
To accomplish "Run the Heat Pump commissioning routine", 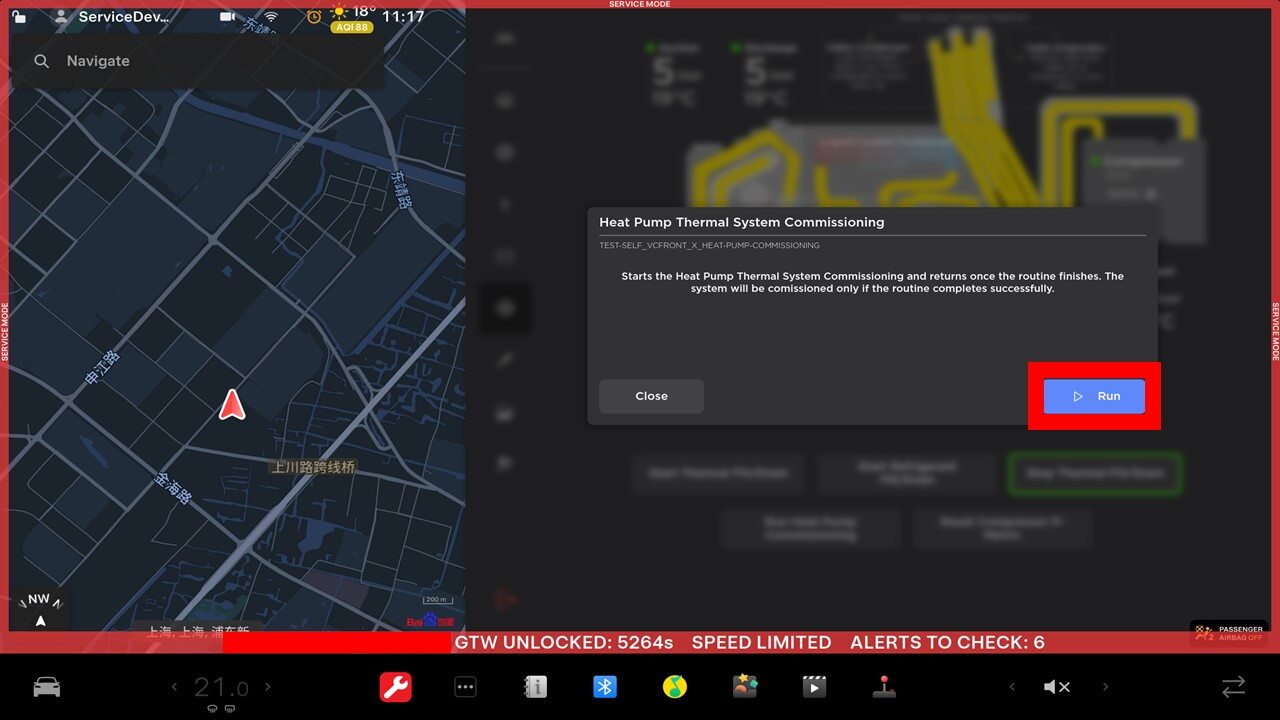I will 1094,396.
